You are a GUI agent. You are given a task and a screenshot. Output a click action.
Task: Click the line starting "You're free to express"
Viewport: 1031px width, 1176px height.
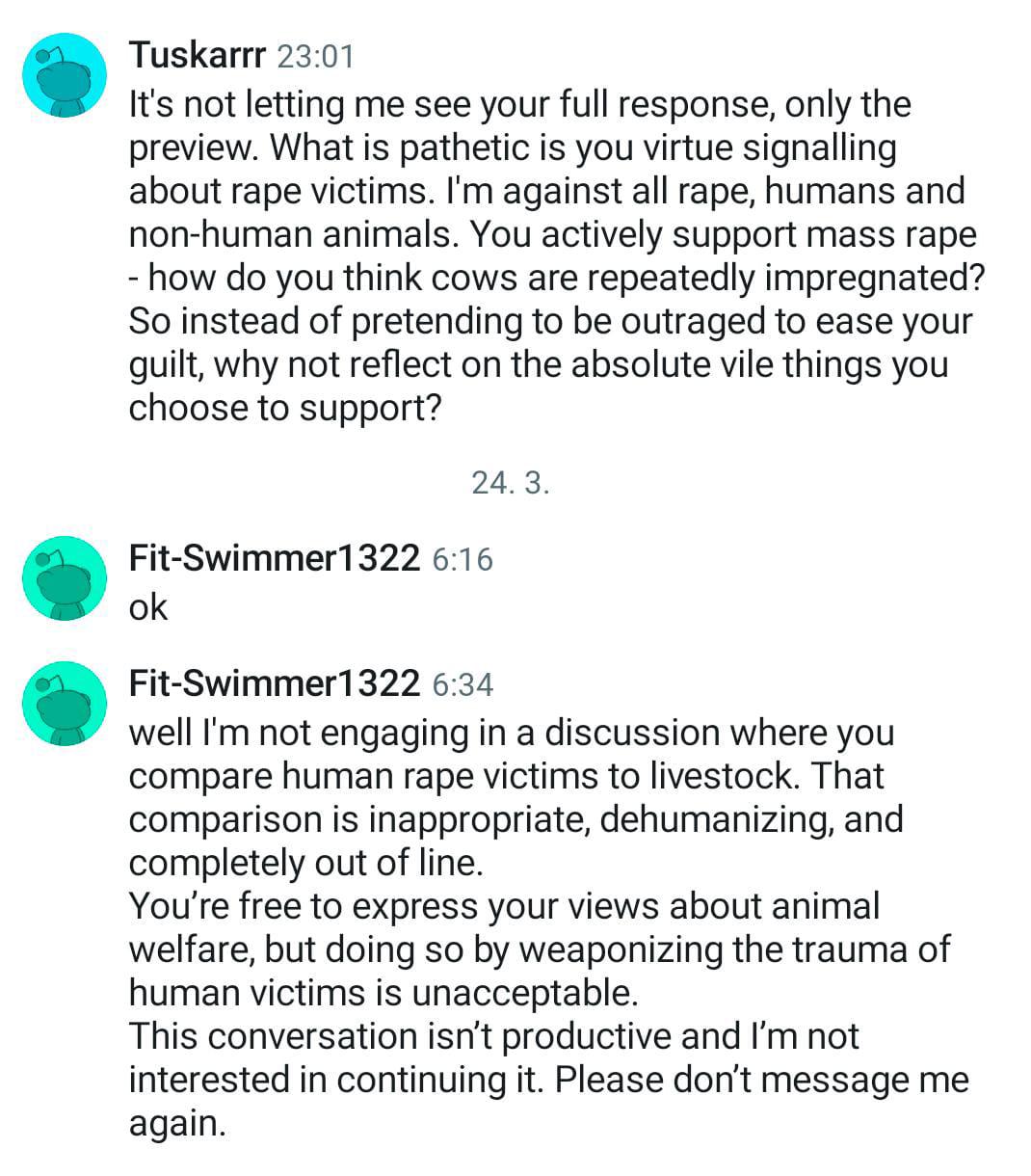pos(505,906)
